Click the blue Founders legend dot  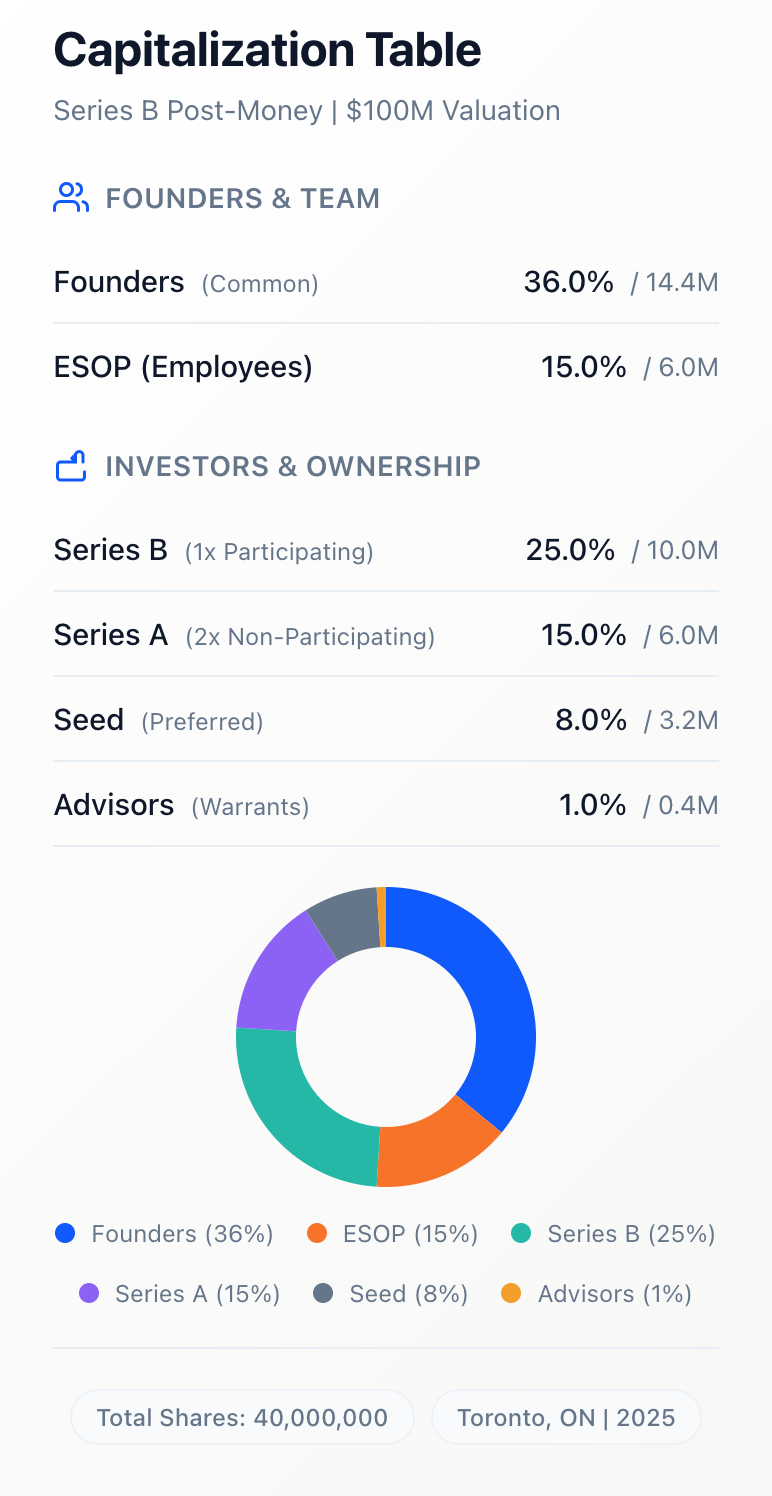66,1234
